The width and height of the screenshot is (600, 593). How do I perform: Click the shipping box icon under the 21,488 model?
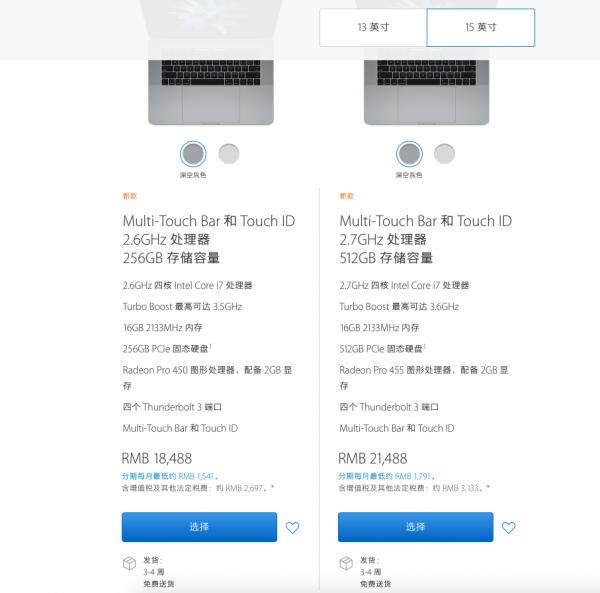tap(346, 563)
